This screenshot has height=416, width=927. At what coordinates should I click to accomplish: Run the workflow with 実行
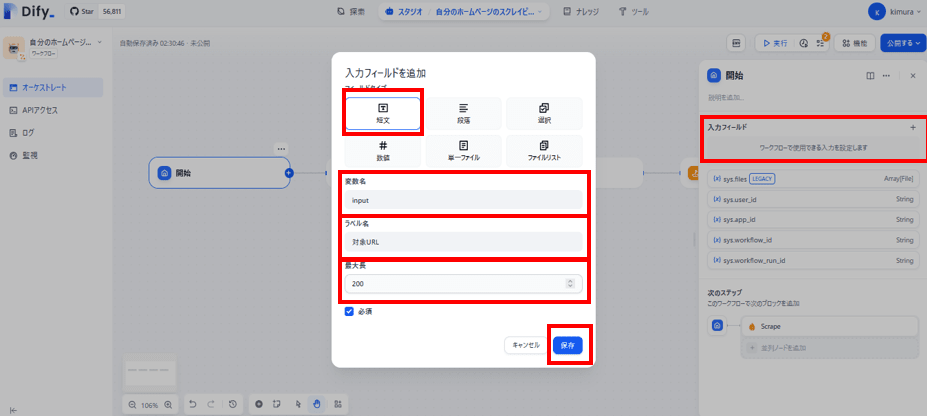point(774,43)
